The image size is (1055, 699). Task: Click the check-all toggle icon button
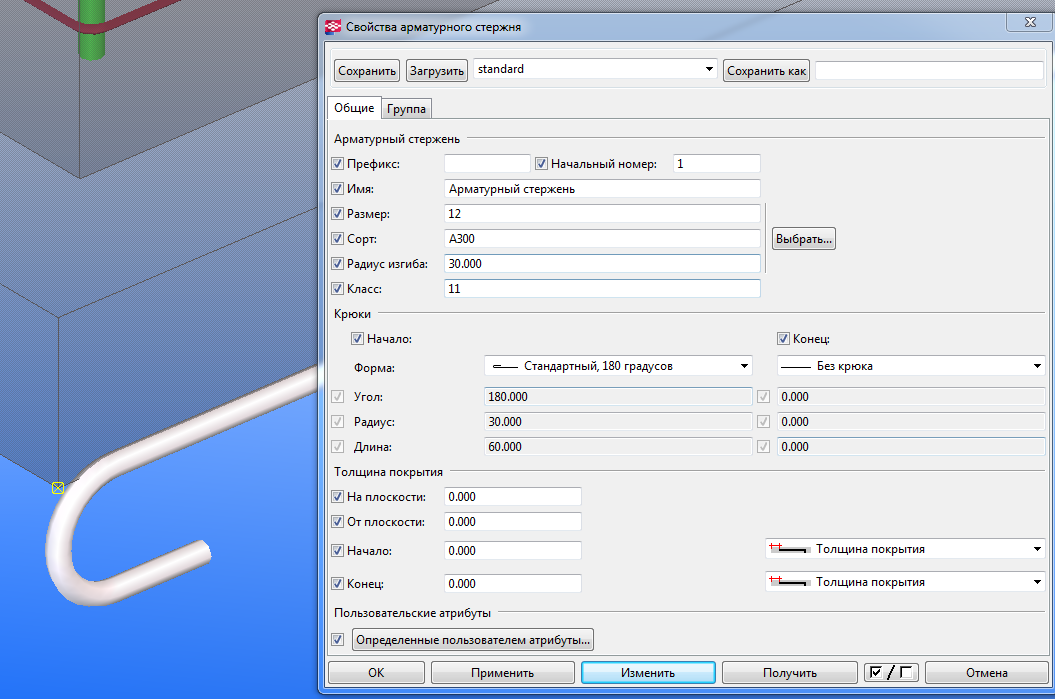890,673
